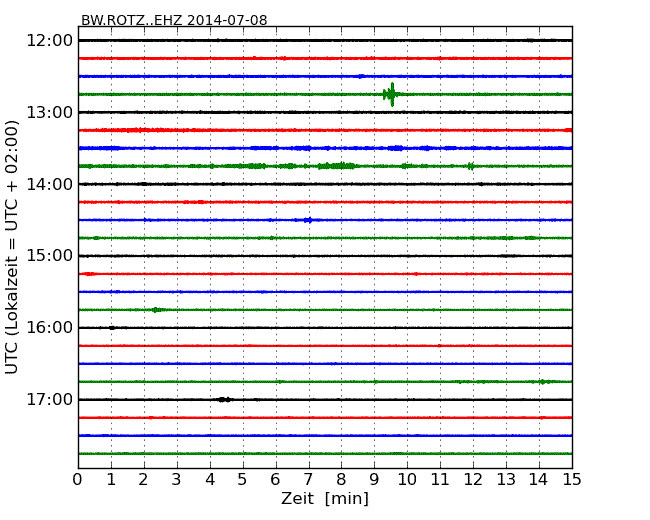Click the 17:00 time axis label
The height and width of the screenshot is (520, 650).
point(50,399)
